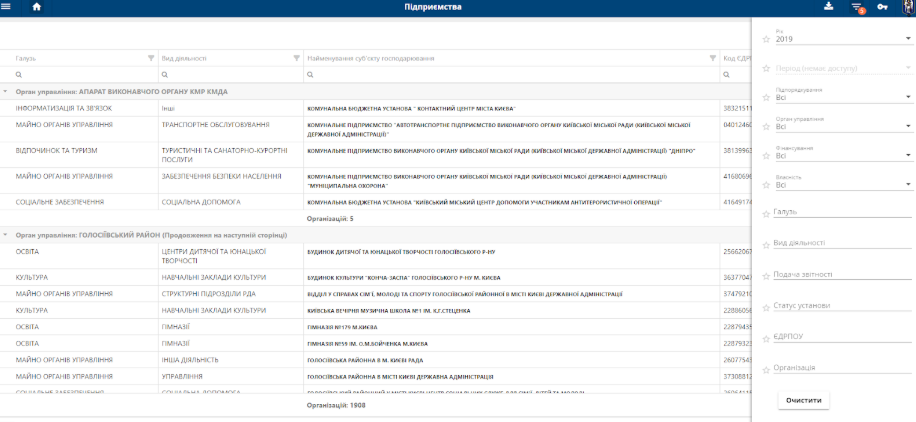916x422 pixels.
Task: Star the Рік filter
Action: click(x=766, y=39)
